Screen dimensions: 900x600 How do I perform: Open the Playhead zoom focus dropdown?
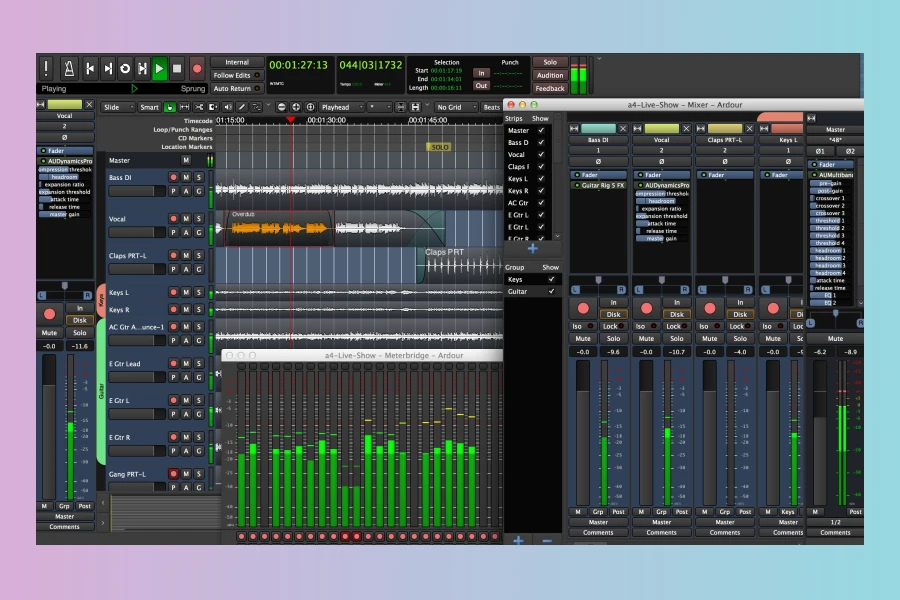pyautogui.click(x=342, y=107)
